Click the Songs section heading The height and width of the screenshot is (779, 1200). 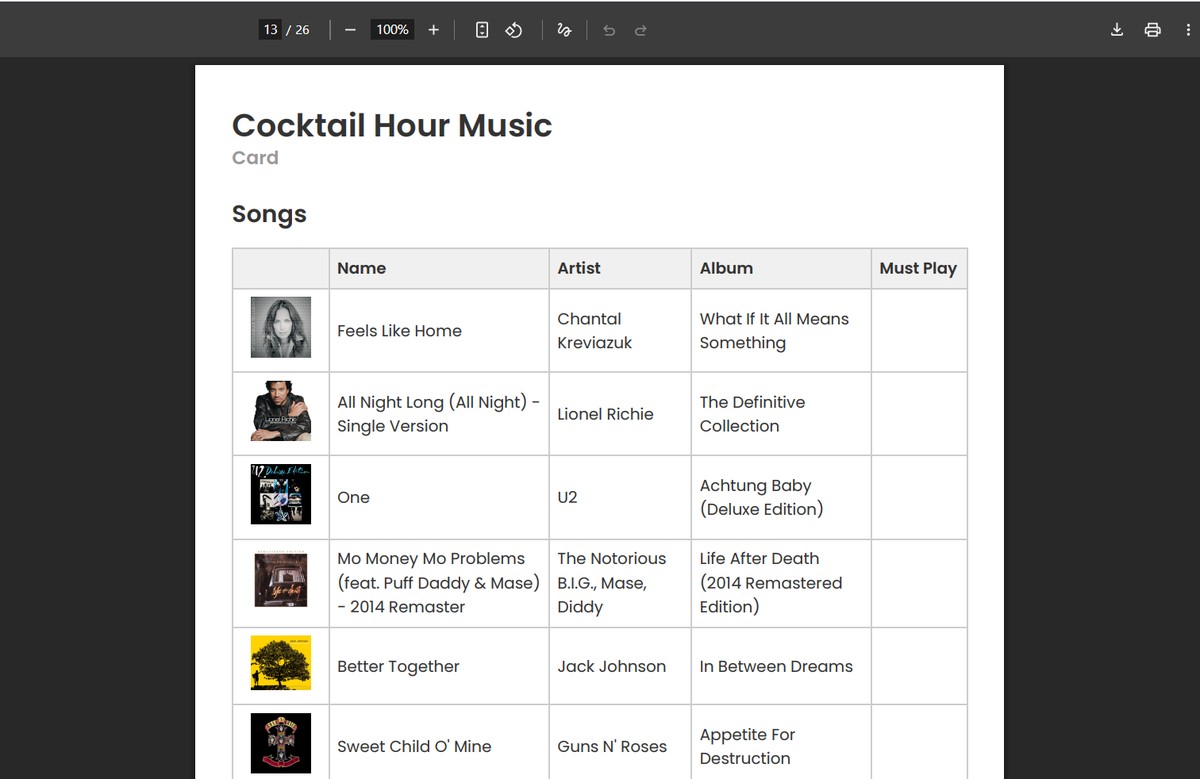coord(269,215)
